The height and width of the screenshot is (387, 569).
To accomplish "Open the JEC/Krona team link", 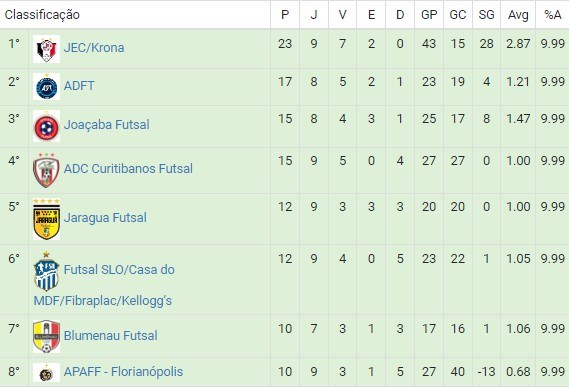I will [x=94, y=48].
